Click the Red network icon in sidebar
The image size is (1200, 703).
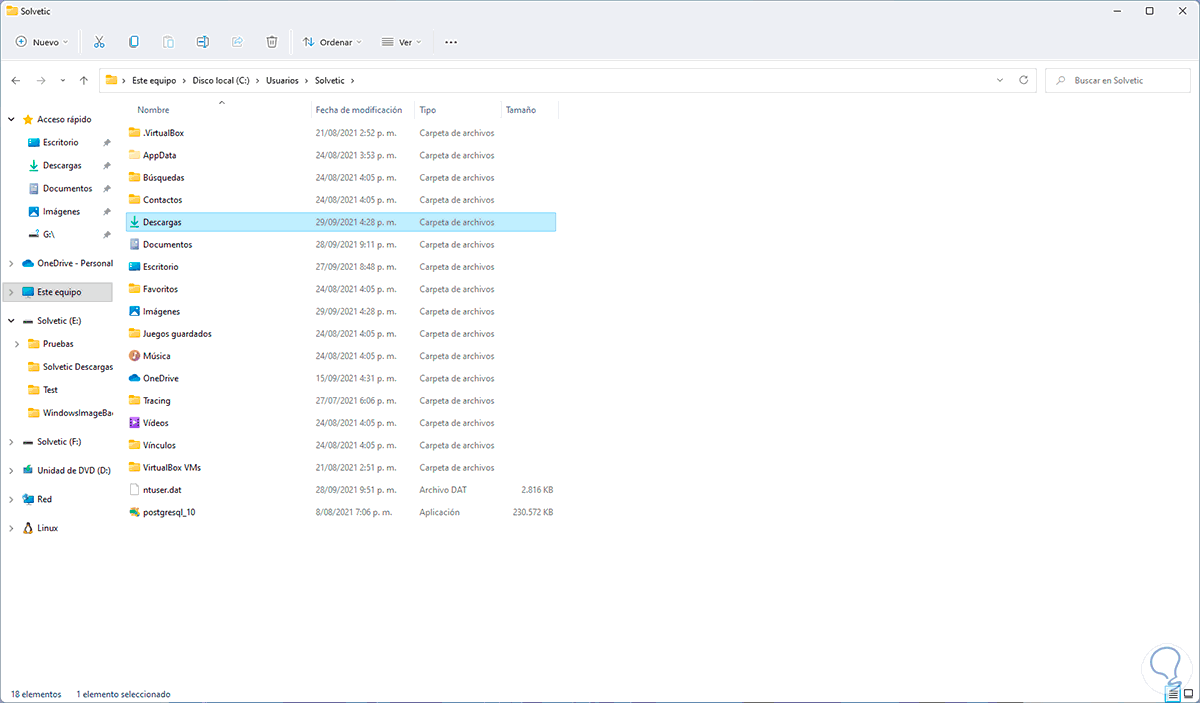point(28,499)
